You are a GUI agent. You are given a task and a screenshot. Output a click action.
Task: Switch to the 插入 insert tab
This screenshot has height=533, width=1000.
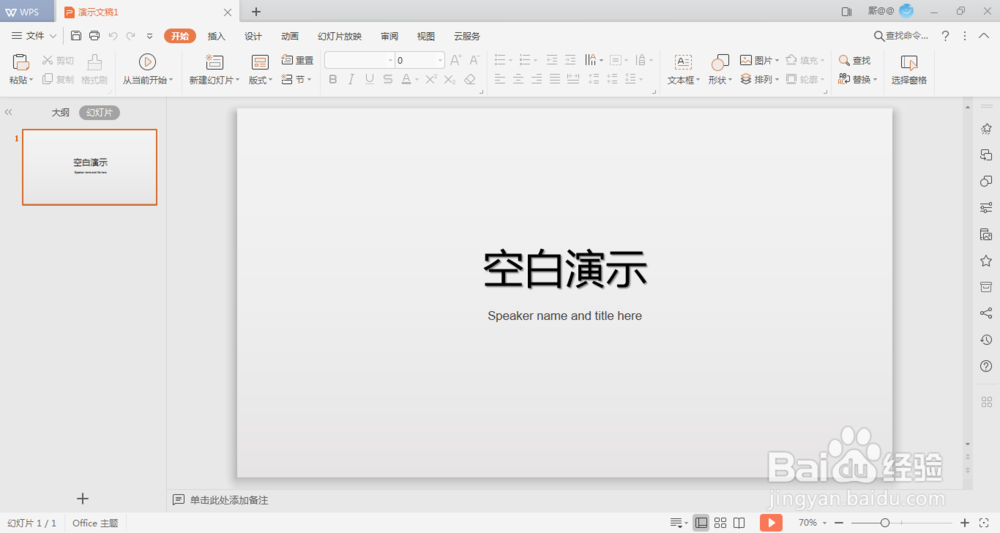216,36
